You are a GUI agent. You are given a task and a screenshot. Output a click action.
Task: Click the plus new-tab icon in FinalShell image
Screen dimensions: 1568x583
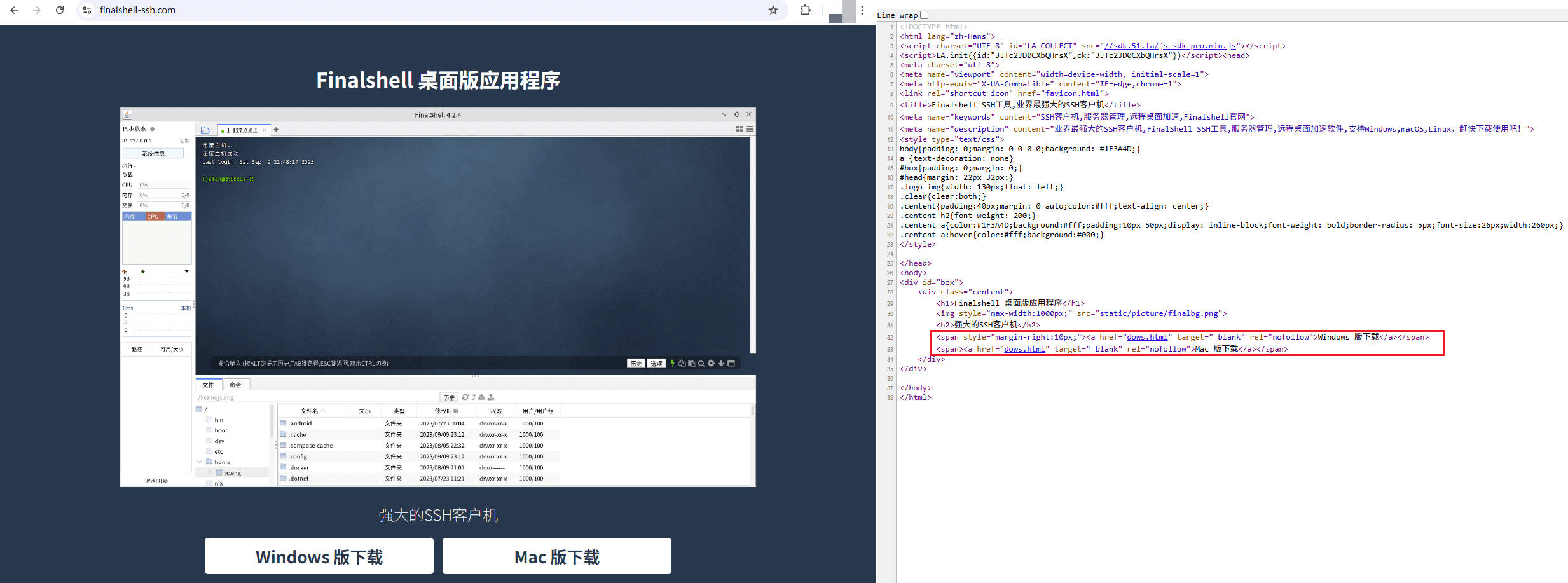click(276, 130)
